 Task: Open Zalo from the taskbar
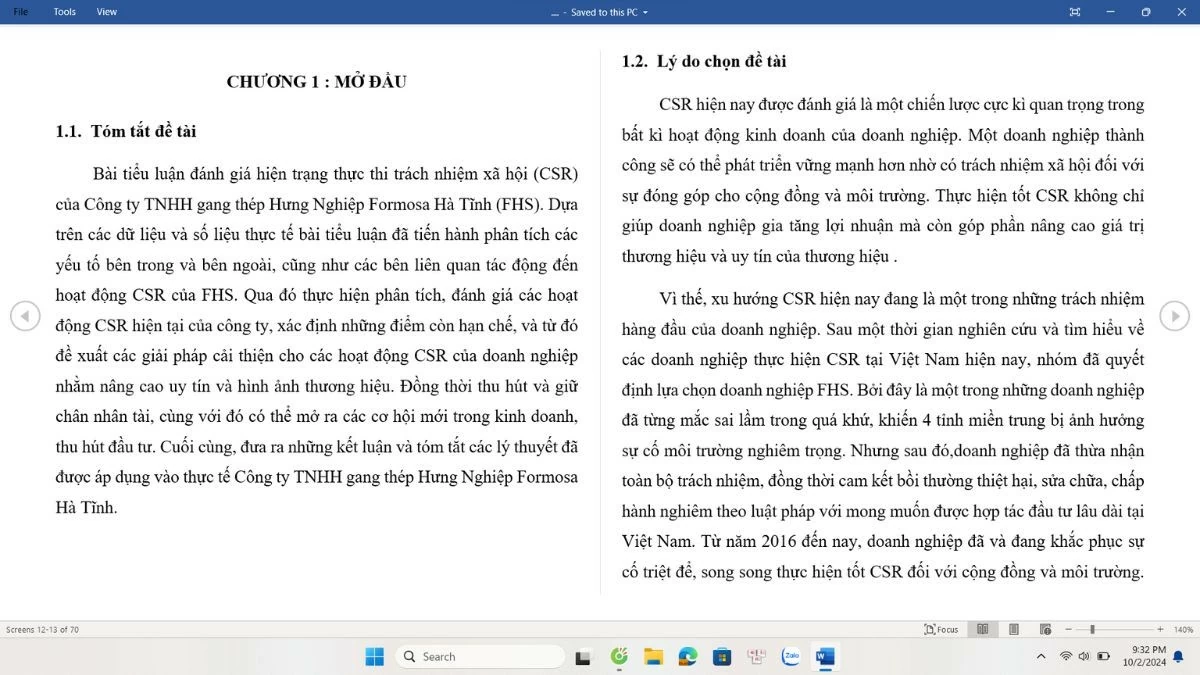791,656
